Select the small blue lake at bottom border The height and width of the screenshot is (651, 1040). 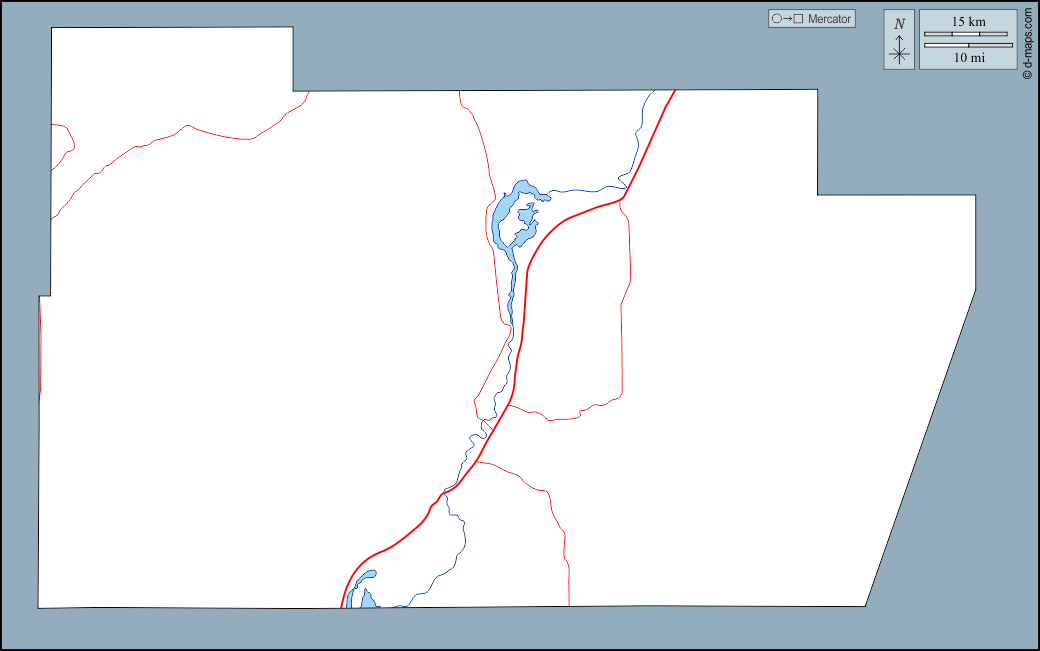coord(368,599)
